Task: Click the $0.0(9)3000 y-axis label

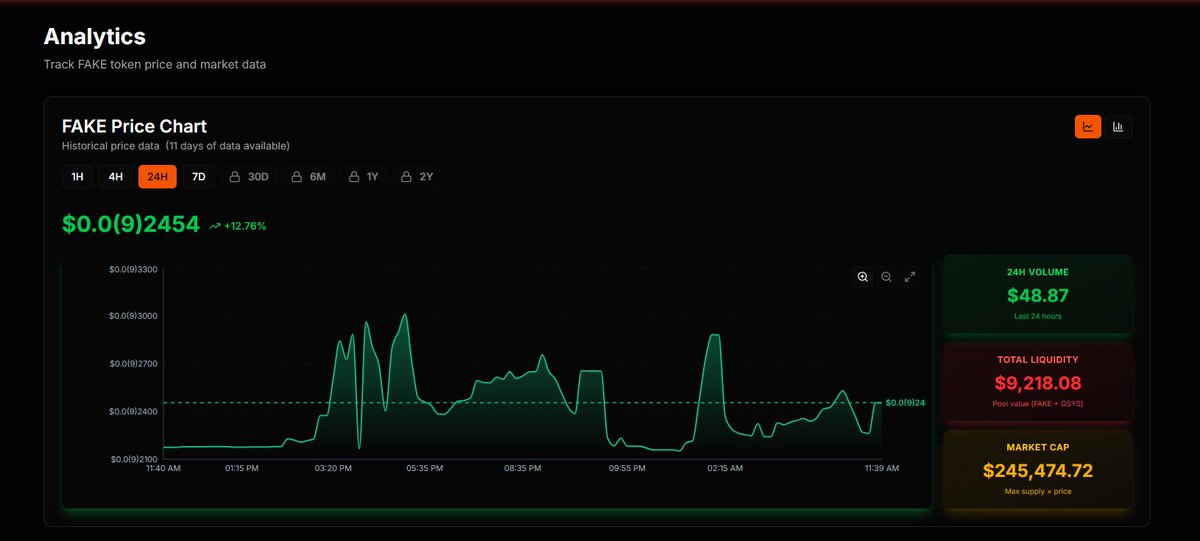Action: pos(134,316)
